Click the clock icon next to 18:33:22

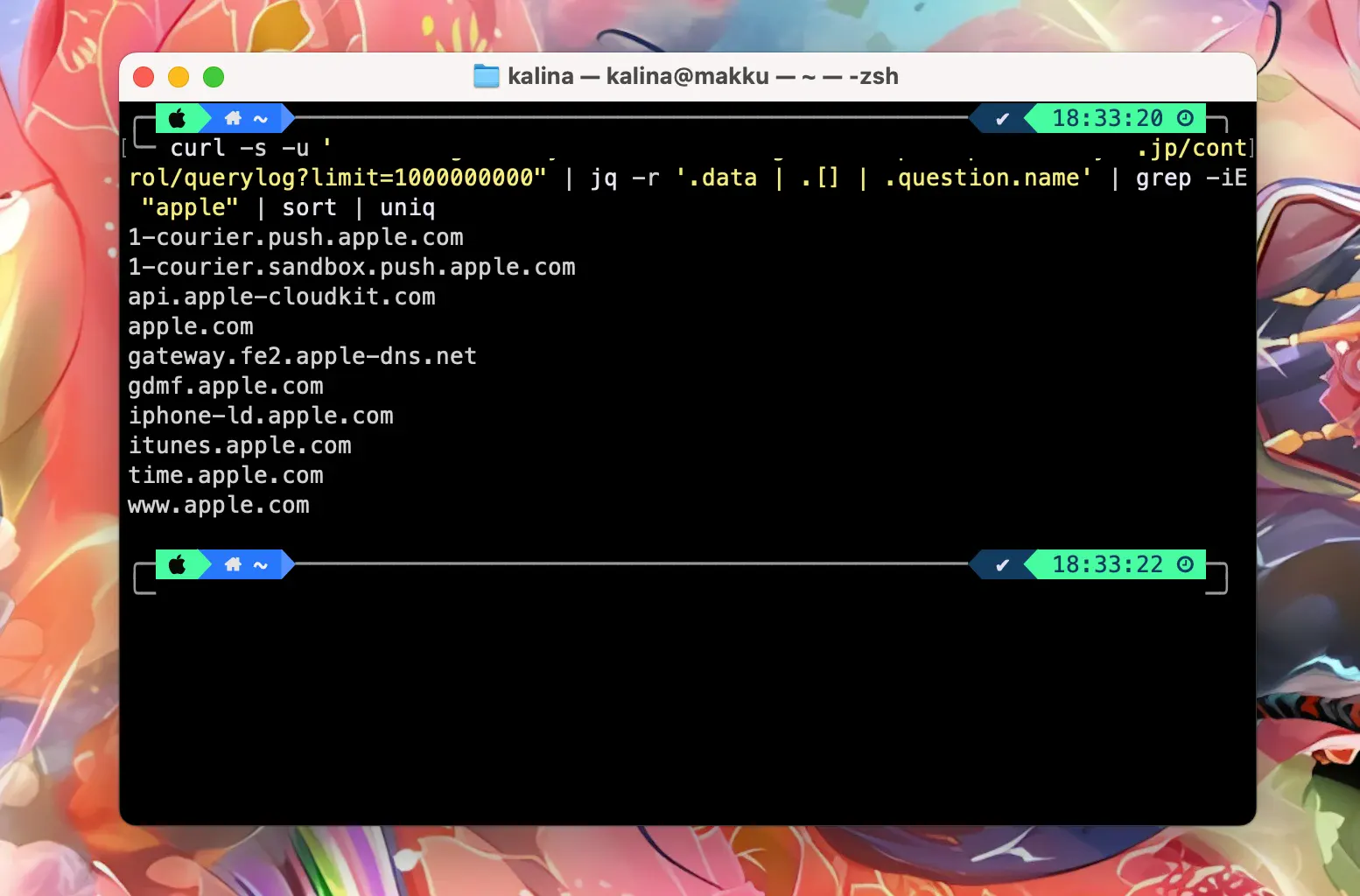tap(1185, 564)
